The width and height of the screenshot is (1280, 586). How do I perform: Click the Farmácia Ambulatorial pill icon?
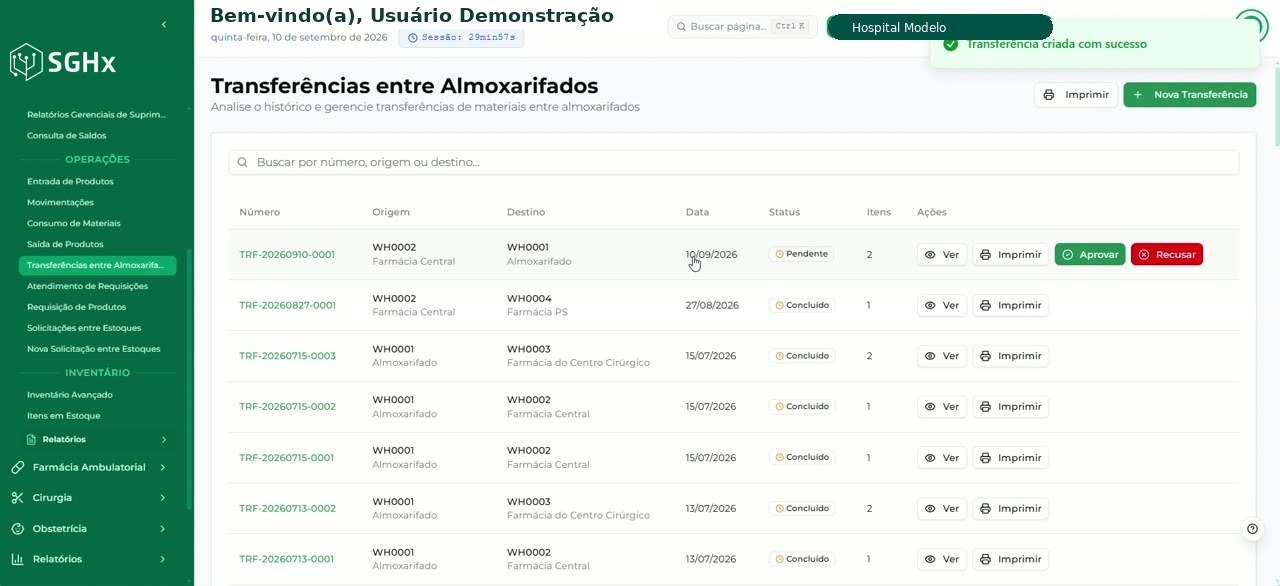pyautogui.click(x=17, y=467)
